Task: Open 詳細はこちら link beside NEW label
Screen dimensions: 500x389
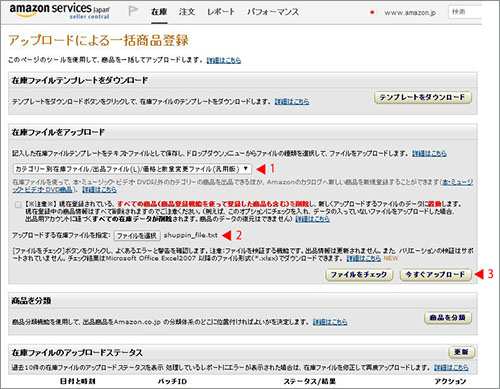Action: coord(364,258)
